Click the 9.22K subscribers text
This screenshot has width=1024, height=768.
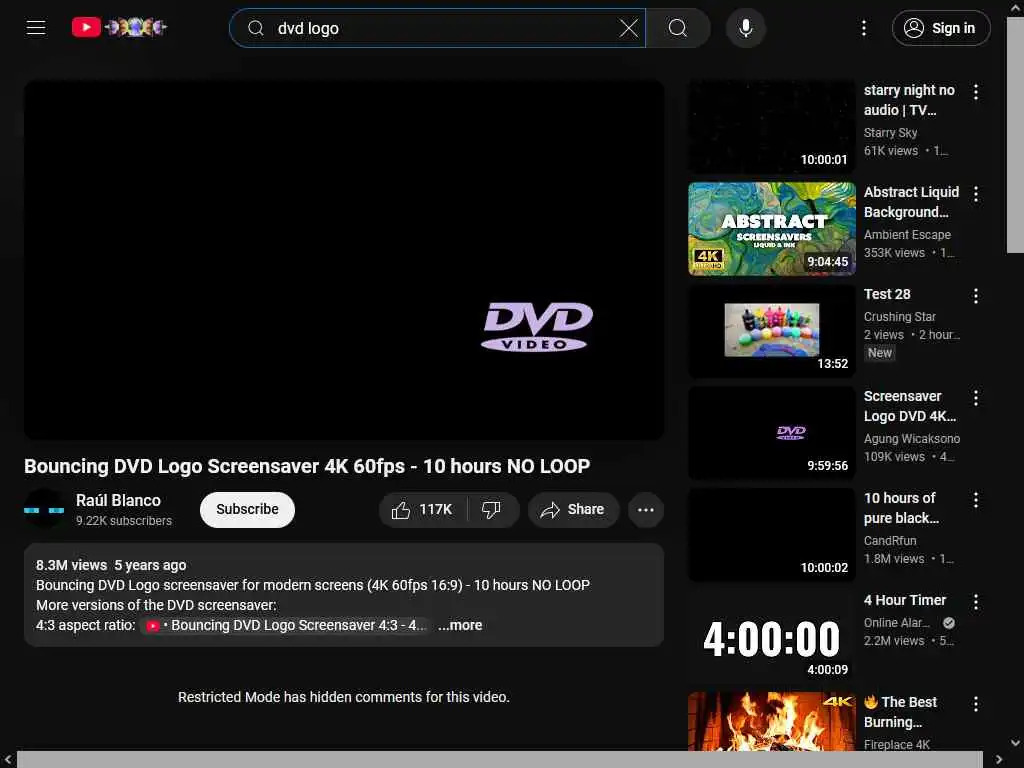coord(123,520)
